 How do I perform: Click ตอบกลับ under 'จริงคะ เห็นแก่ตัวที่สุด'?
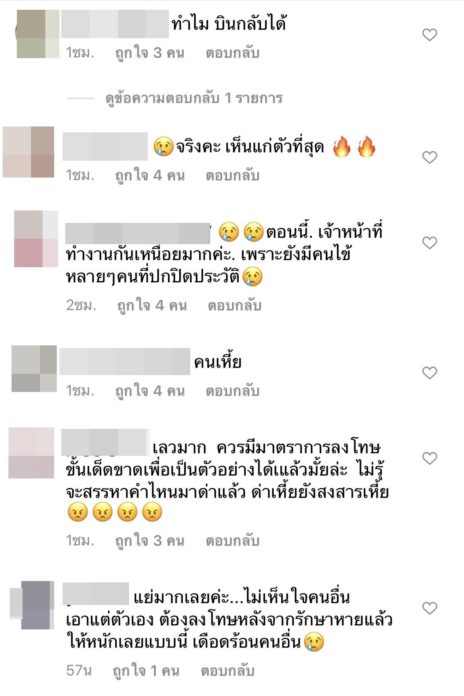pyautogui.click(x=232, y=176)
